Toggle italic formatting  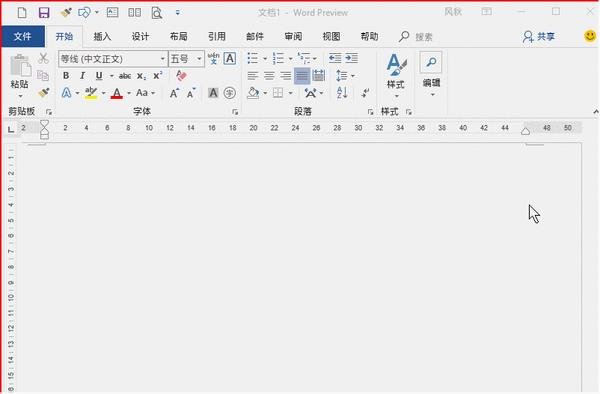click(82, 76)
